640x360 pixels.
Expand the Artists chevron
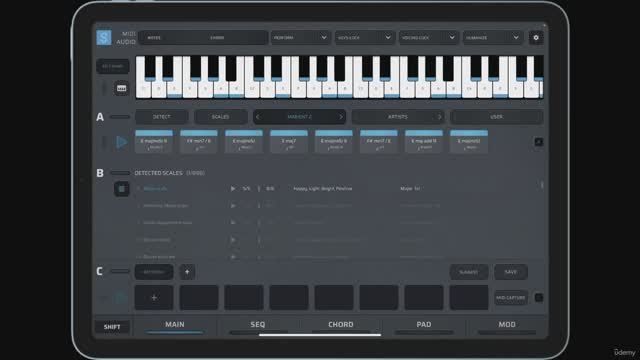point(440,117)
